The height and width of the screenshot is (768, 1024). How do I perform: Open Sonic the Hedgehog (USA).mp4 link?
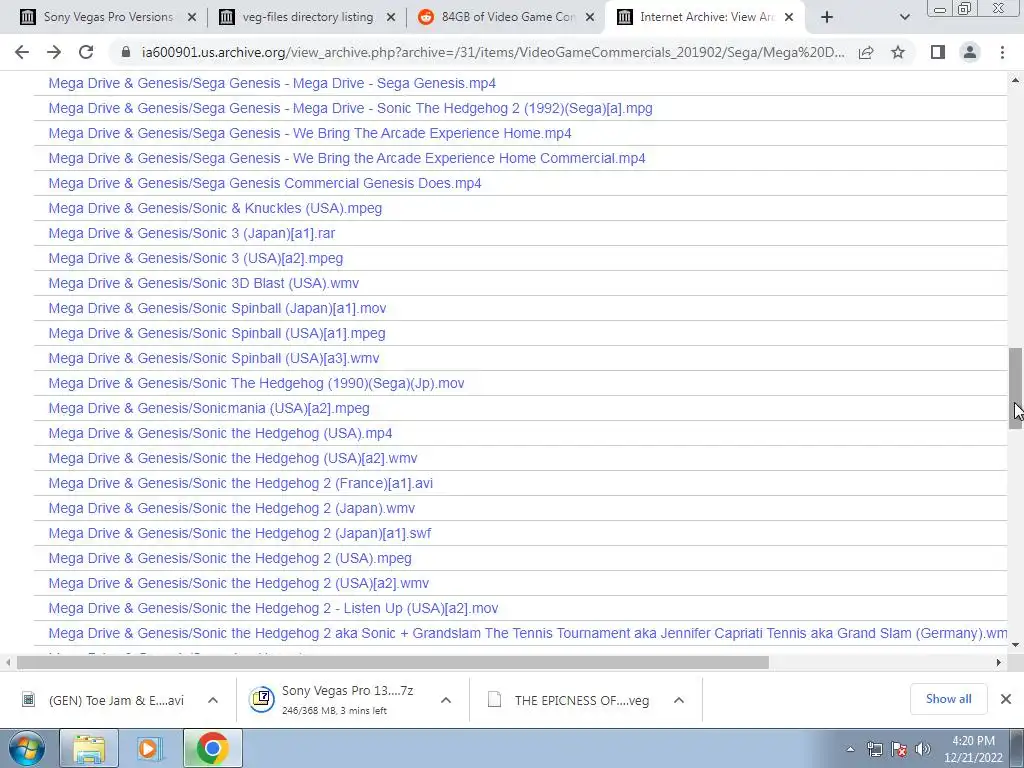click(x=220, y=434)
